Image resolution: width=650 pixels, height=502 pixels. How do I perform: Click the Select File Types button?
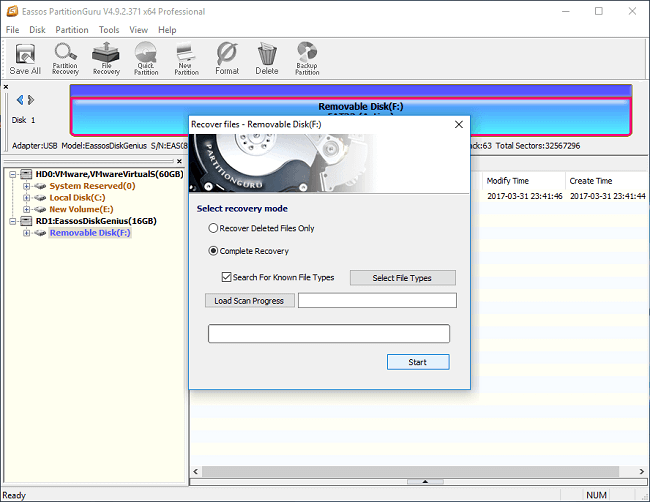403,278
